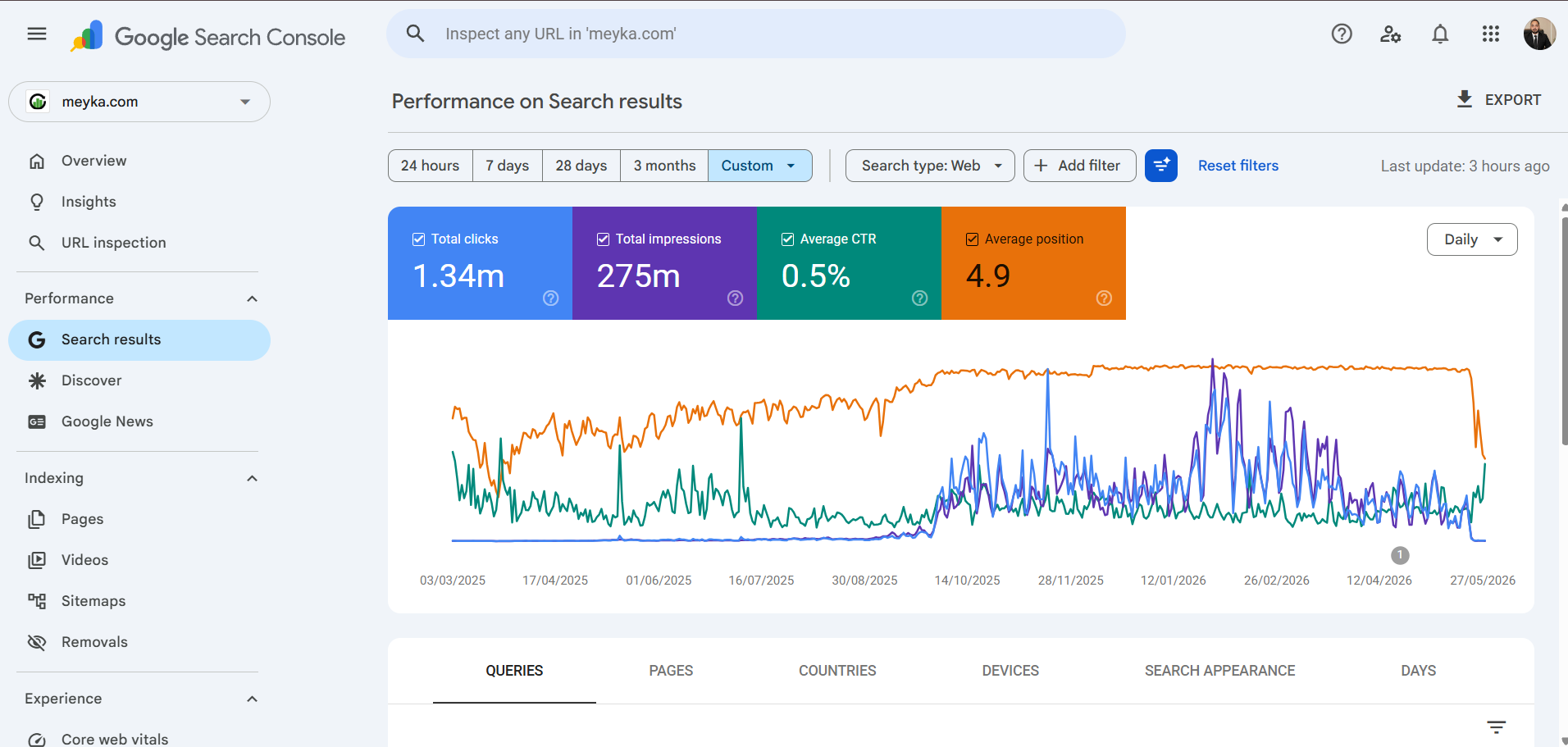Click the 'Last update: 3 hours ago' text
The width and height of the screenshot is (1568, 747).
click(1465, 166)
